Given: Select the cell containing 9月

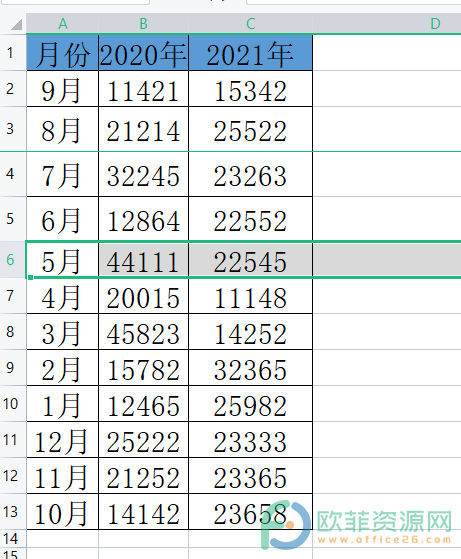Looking at the screenshot, I should point(62,89).
